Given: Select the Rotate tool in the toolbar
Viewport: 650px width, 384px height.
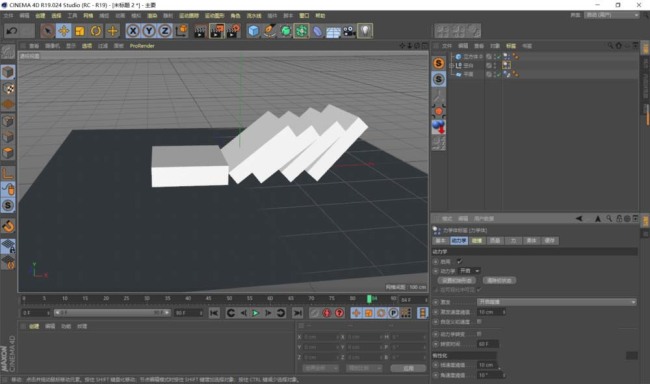Looking at the screenshot, I should click(x=96, y=31).
